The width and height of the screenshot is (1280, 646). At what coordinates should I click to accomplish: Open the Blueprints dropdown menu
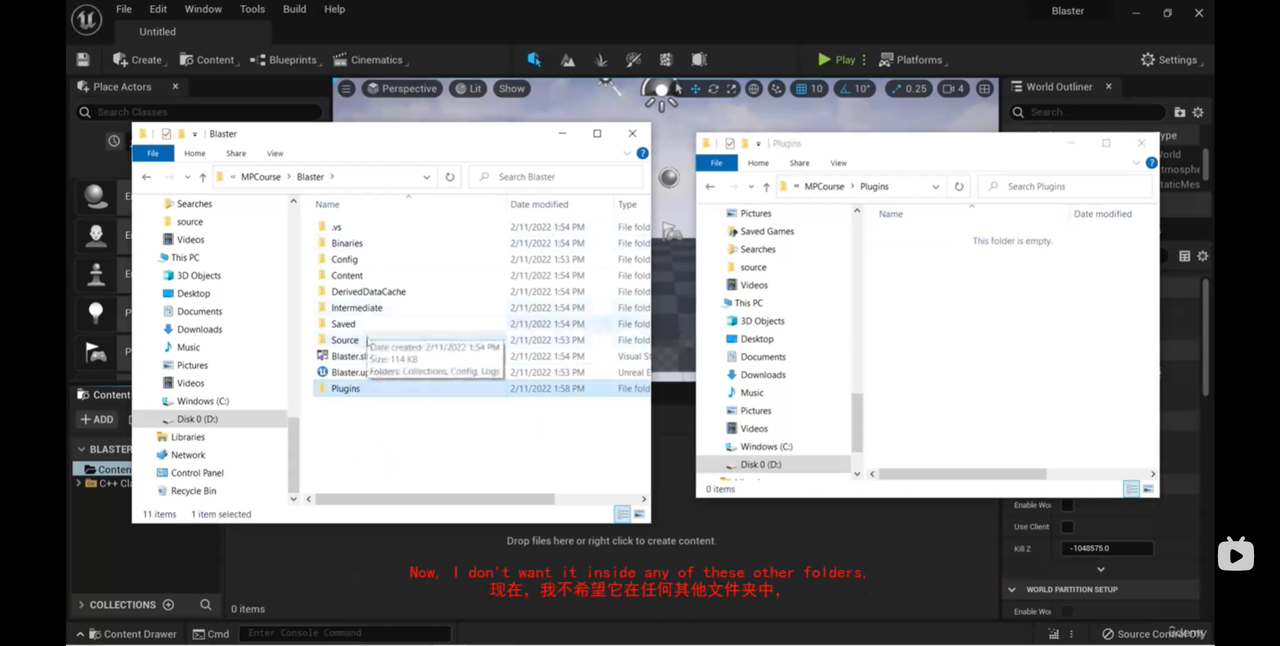284,60
